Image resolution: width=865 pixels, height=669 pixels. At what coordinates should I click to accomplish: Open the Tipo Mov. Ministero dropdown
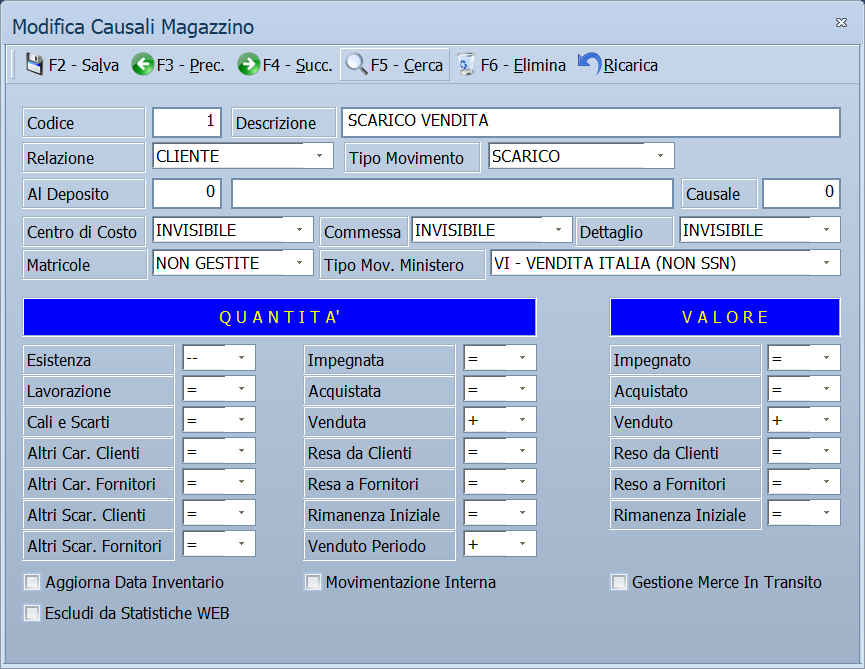[826, 263]
